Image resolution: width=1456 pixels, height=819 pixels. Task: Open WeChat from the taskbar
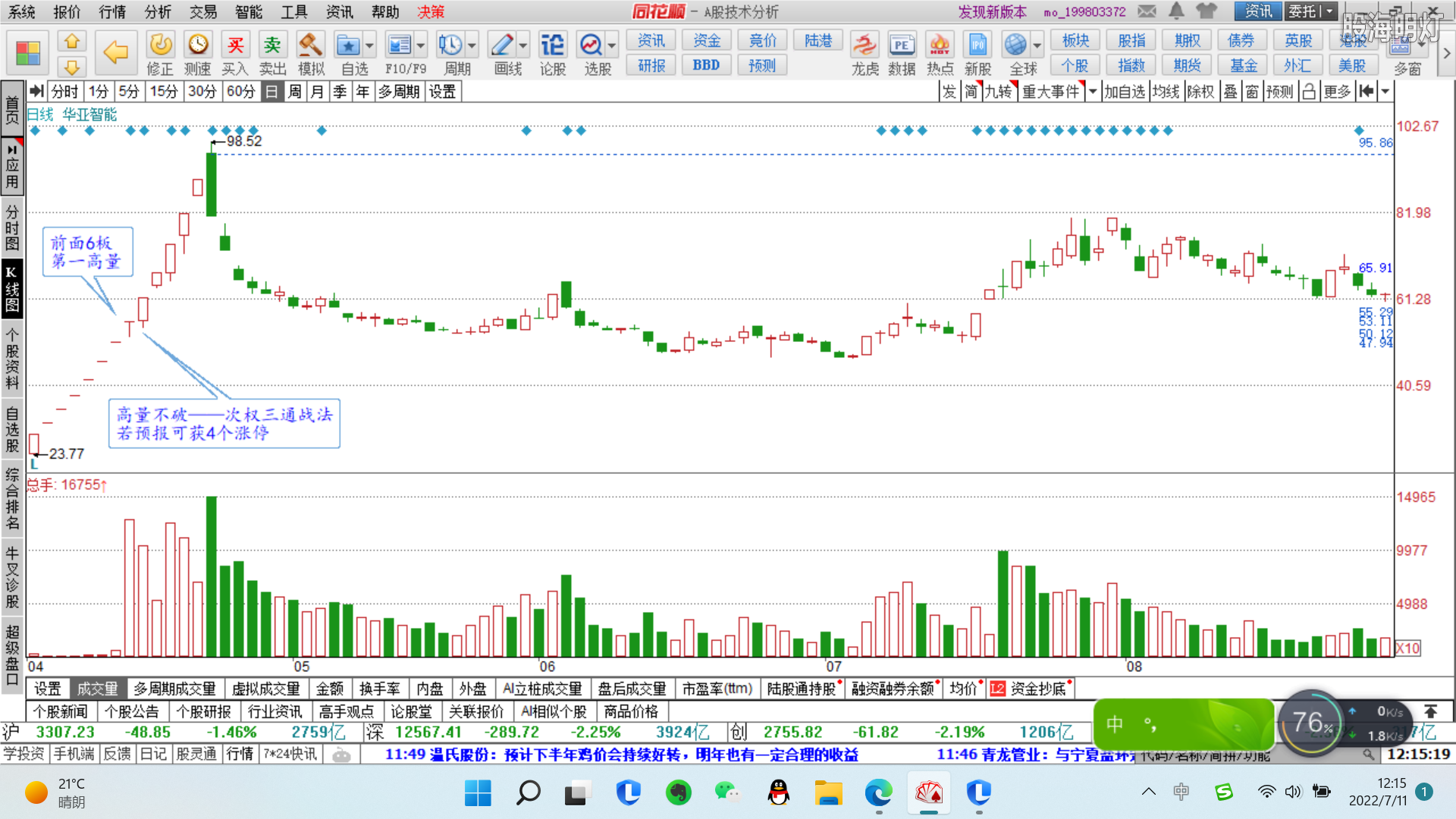click(x=728, y=793)
